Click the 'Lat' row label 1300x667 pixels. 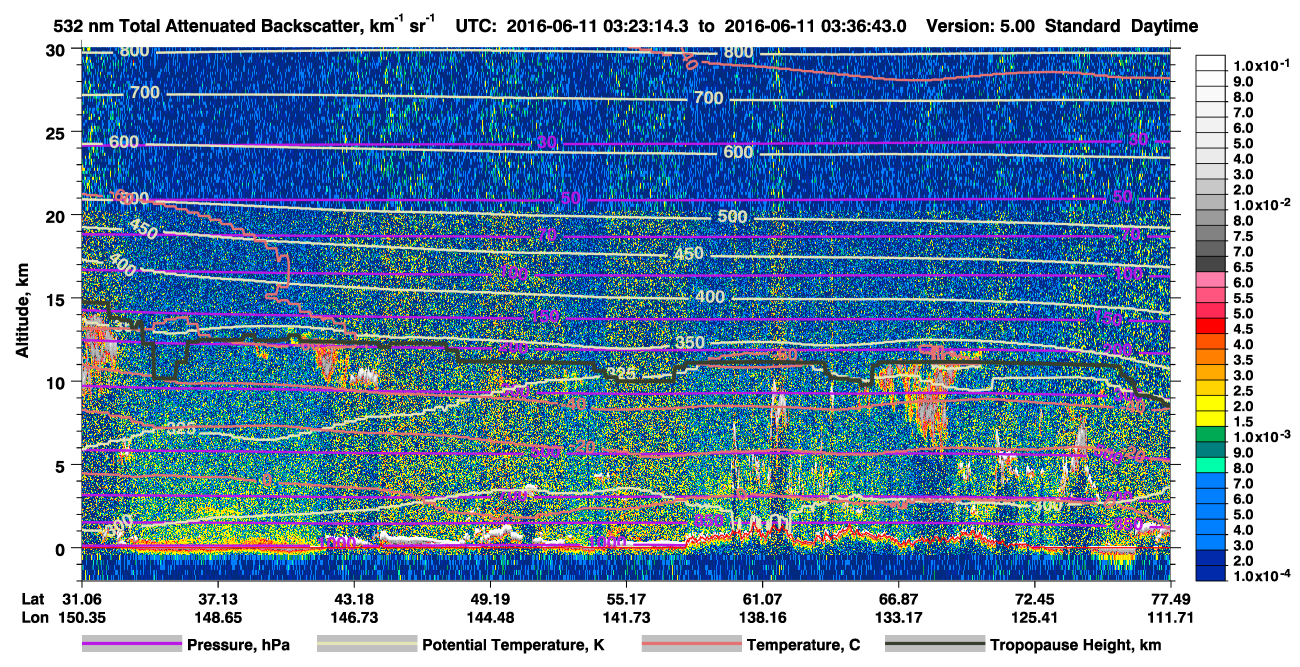[x=31, y=598]
